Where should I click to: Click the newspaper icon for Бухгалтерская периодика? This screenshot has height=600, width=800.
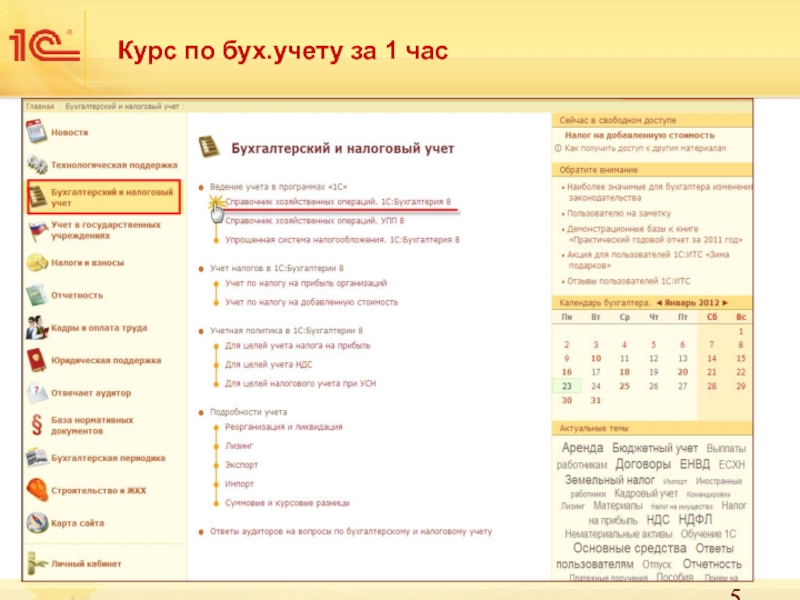click(37, 458)
